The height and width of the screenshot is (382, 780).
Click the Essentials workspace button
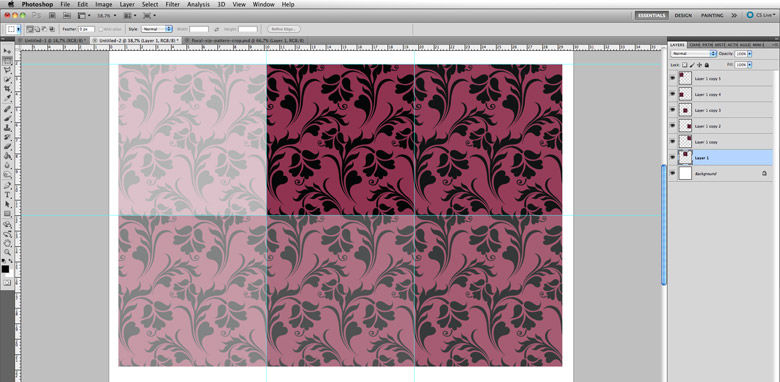[651, 15]
